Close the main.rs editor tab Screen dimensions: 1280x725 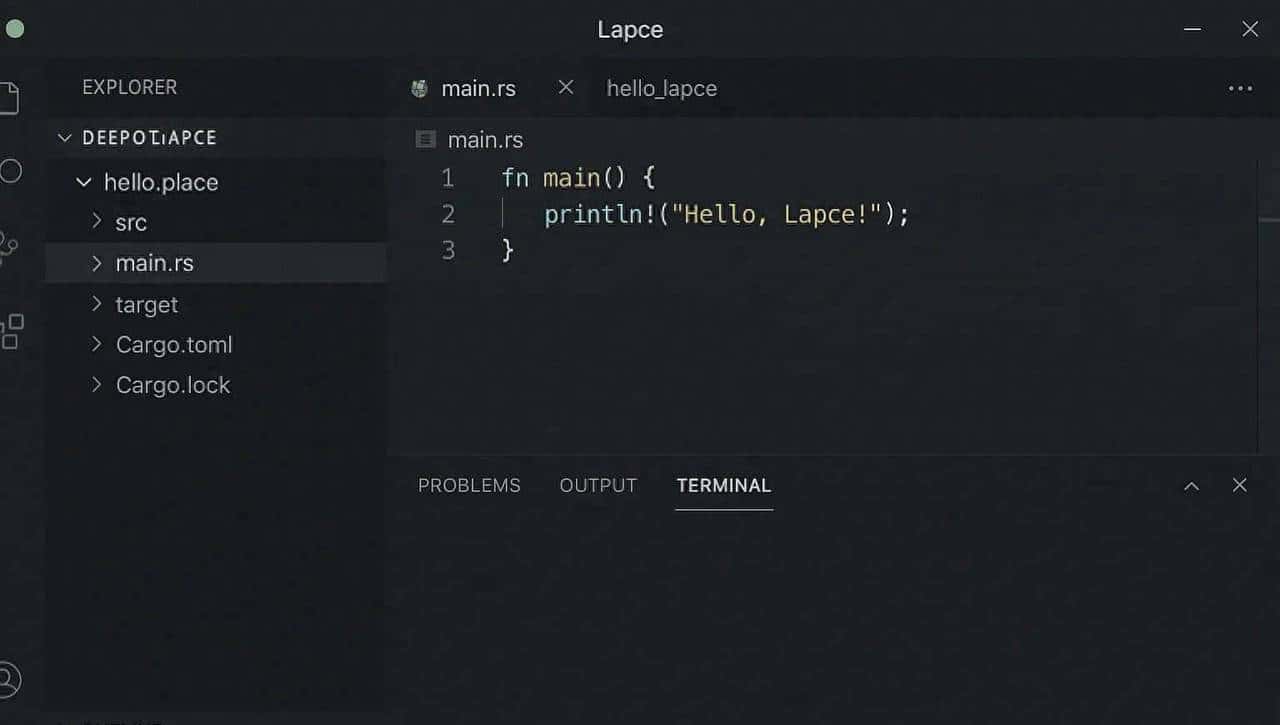[566, 87]
